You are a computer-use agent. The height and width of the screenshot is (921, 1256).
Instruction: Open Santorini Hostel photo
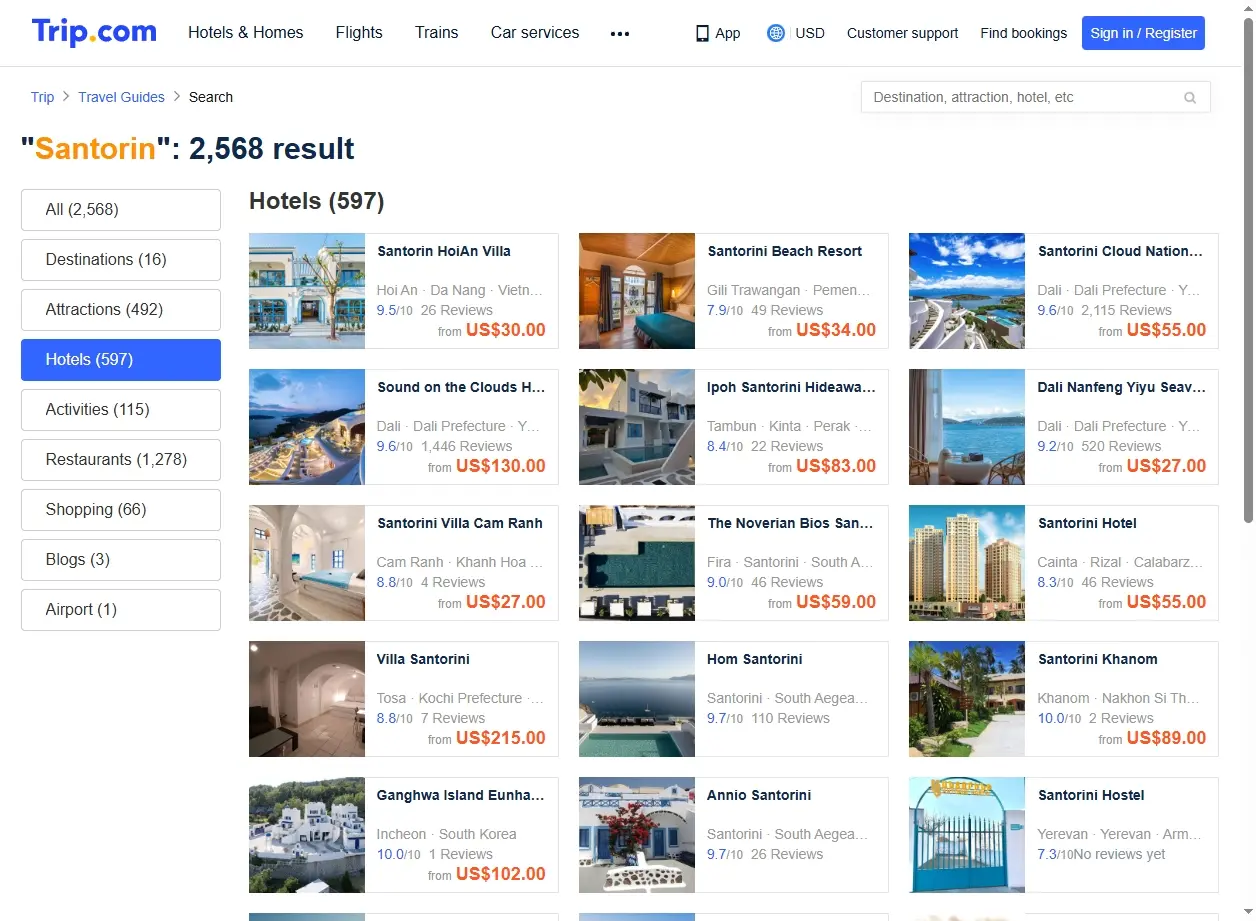point(967,835)
